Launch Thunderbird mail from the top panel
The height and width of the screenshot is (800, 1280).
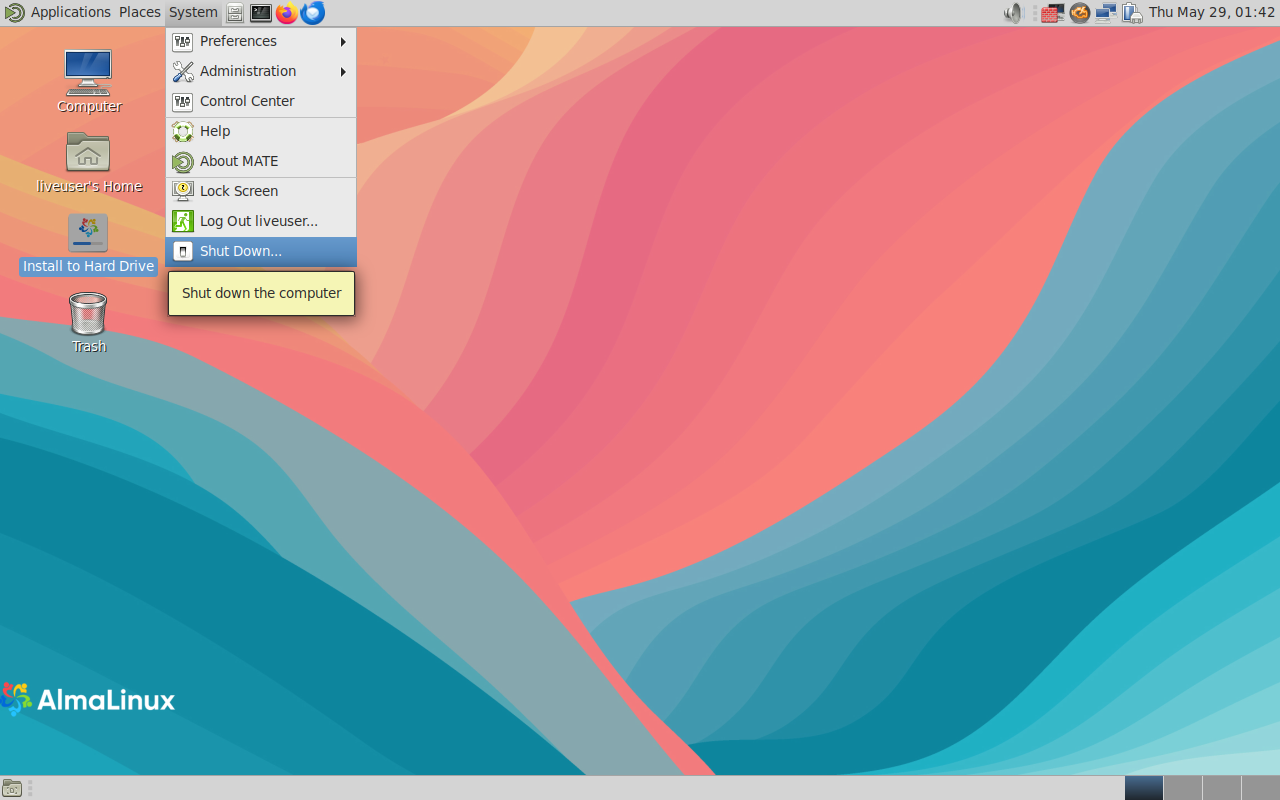pyautogui.click(x=313, y=13)
